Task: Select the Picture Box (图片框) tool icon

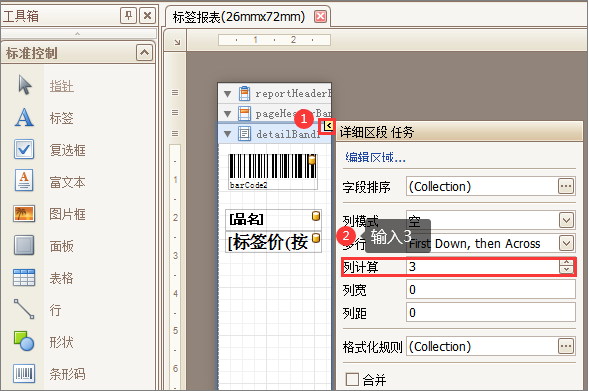Action: coord(24,214)
